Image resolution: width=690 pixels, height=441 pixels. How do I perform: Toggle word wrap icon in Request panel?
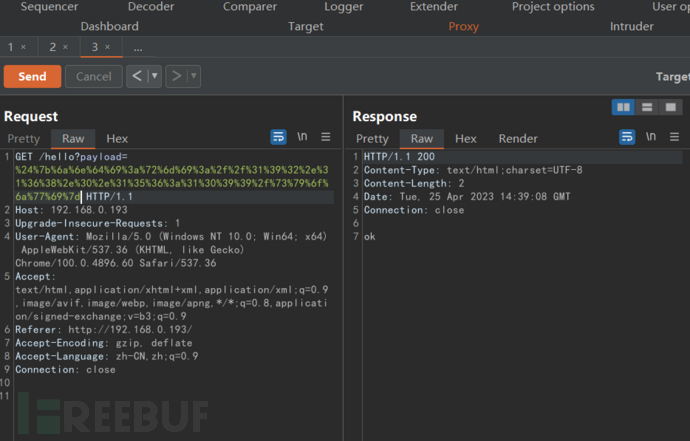(x=278, y=137)
